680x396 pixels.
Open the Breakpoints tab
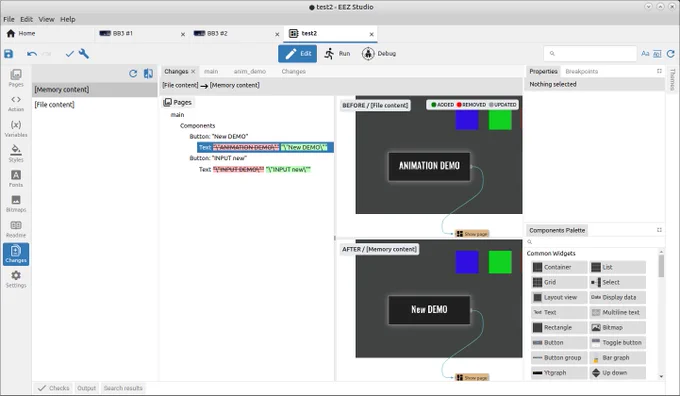click(582, 72)
